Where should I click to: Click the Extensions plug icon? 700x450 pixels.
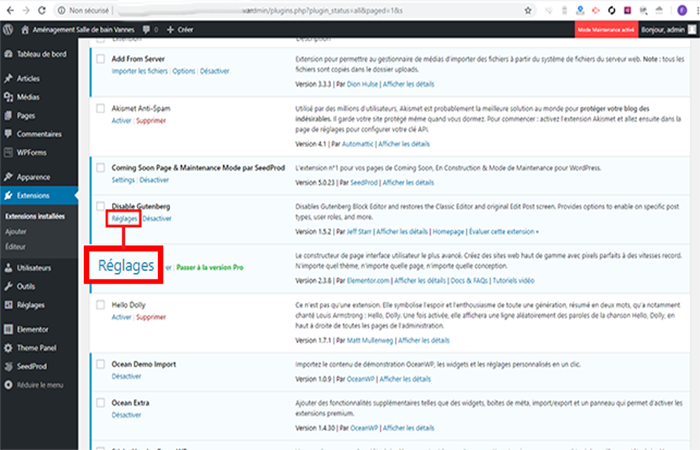8,196
